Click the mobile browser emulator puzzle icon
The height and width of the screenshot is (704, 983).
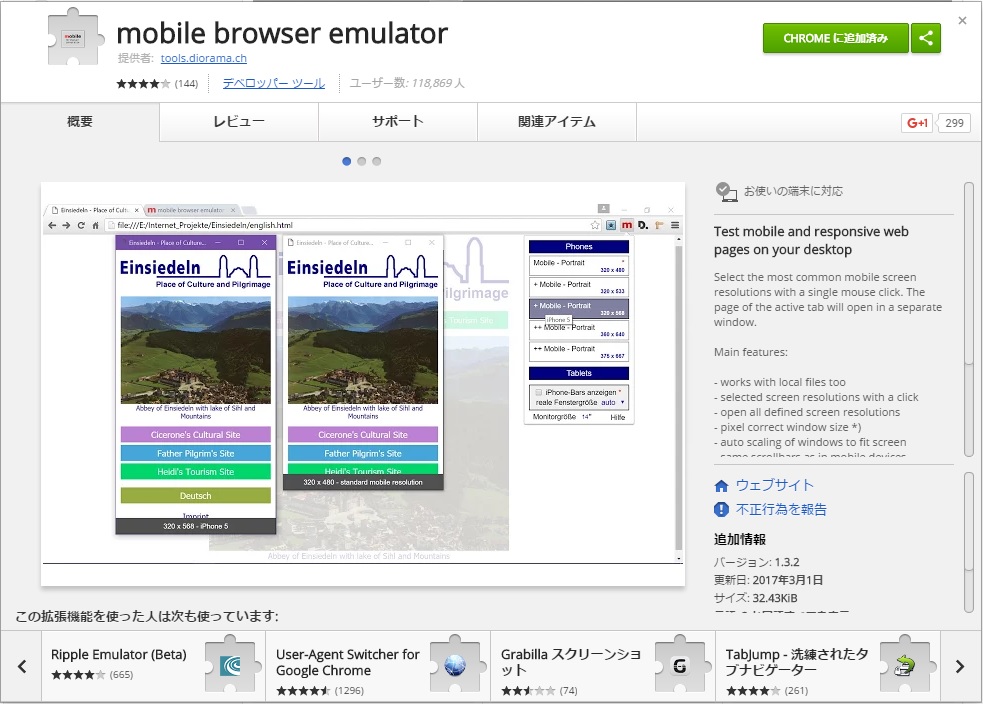click(74, 37)
